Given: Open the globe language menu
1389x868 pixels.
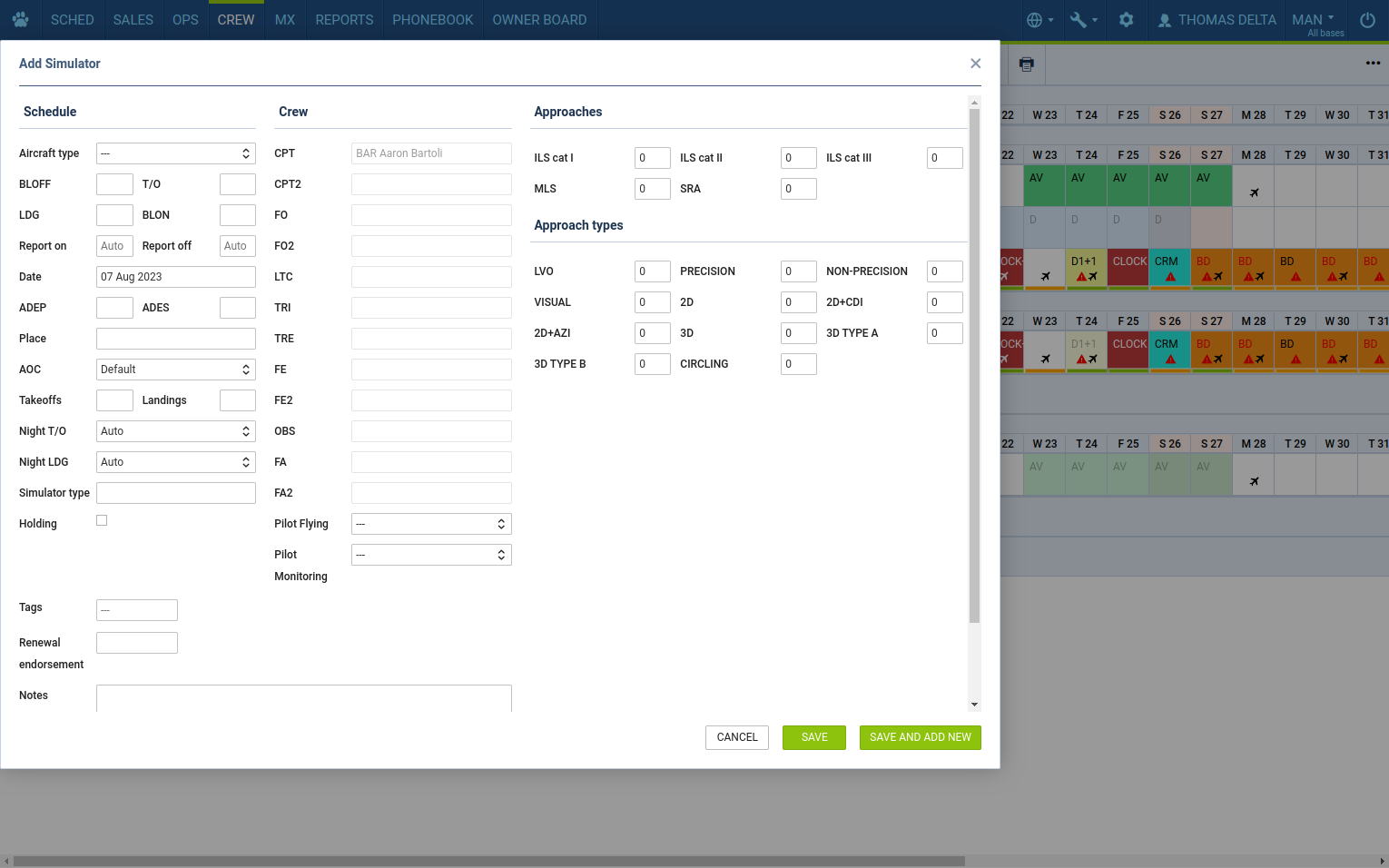Looking at the screenshot, I should click(1039, 19).
